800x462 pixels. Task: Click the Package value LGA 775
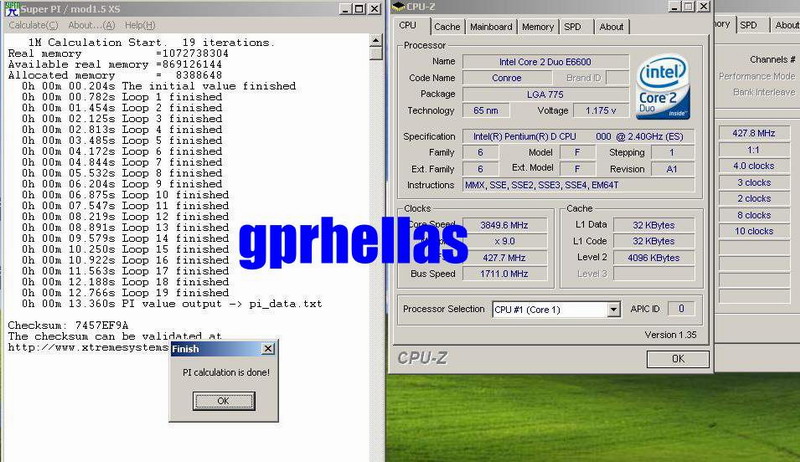[545, 94]
